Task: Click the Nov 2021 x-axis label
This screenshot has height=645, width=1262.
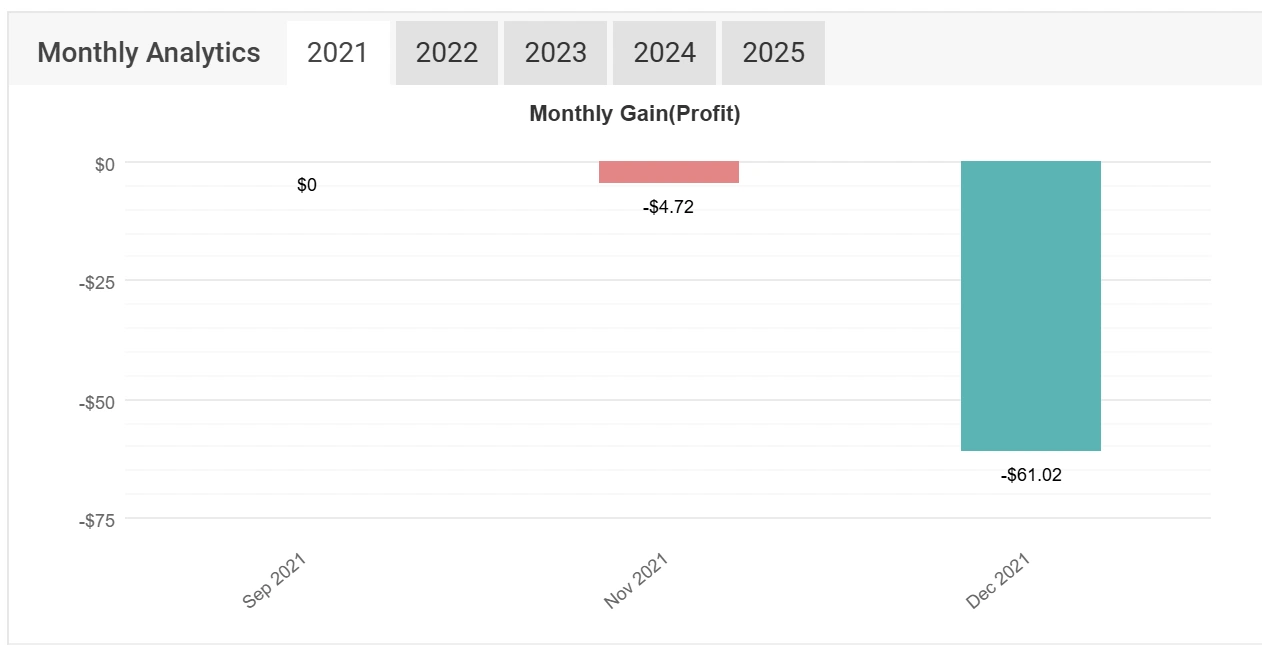Action: tap(636, 581)
